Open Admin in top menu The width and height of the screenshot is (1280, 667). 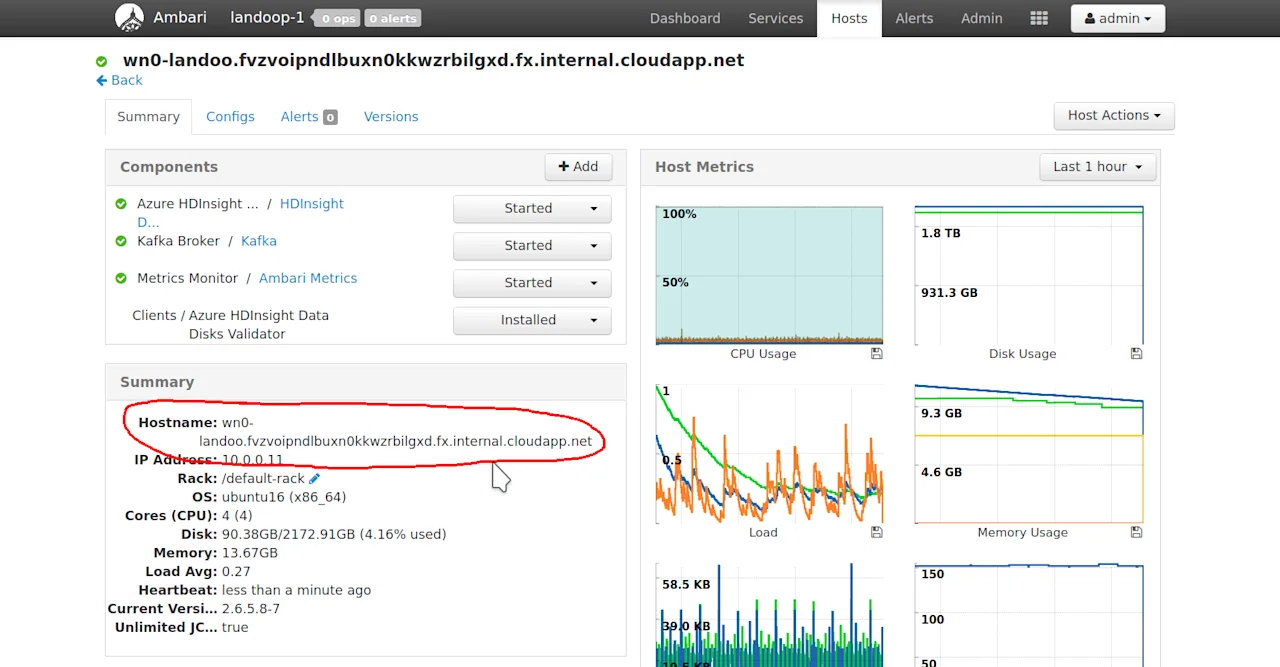click(982, 18)
